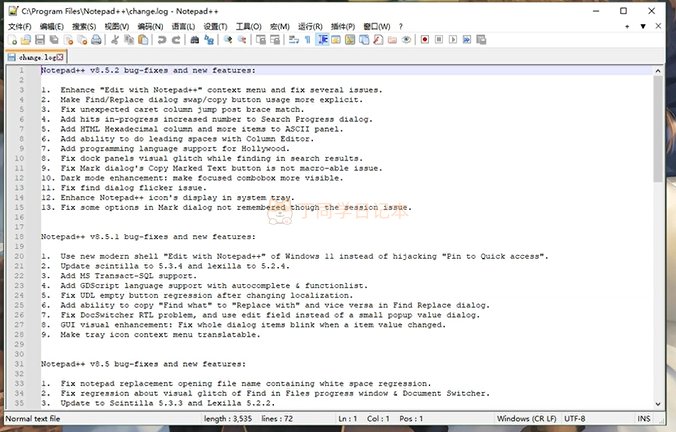The height and width of the screenshot is (432, 676).
Task: Open the 搜索(S) menu
Action: coord(84,27)
